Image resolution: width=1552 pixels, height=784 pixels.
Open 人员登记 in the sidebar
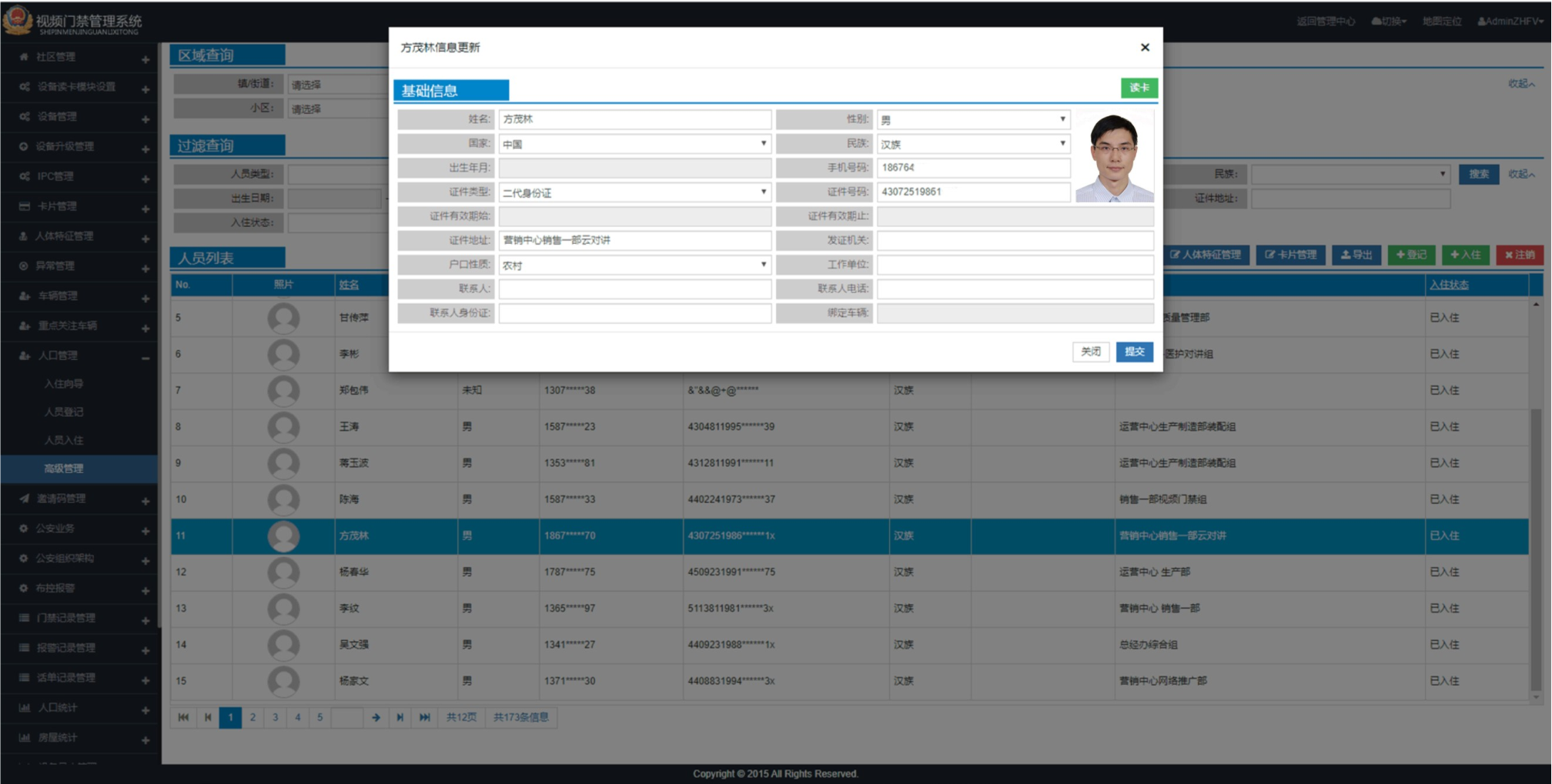point(64,412)
